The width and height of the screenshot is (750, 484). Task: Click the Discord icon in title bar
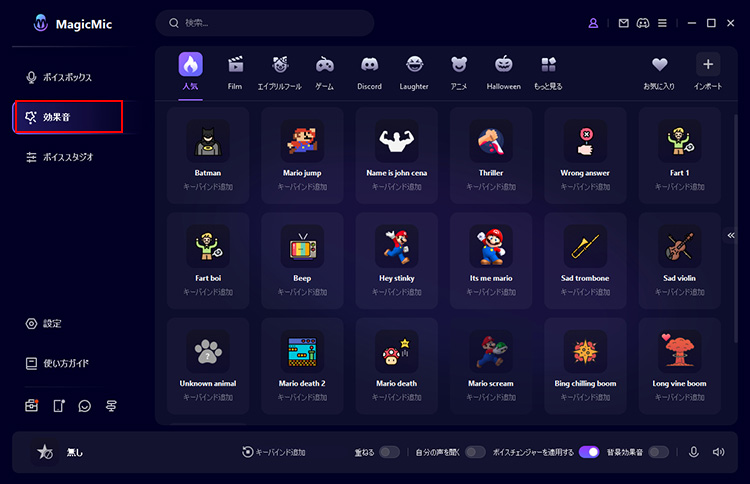(643, 23)
